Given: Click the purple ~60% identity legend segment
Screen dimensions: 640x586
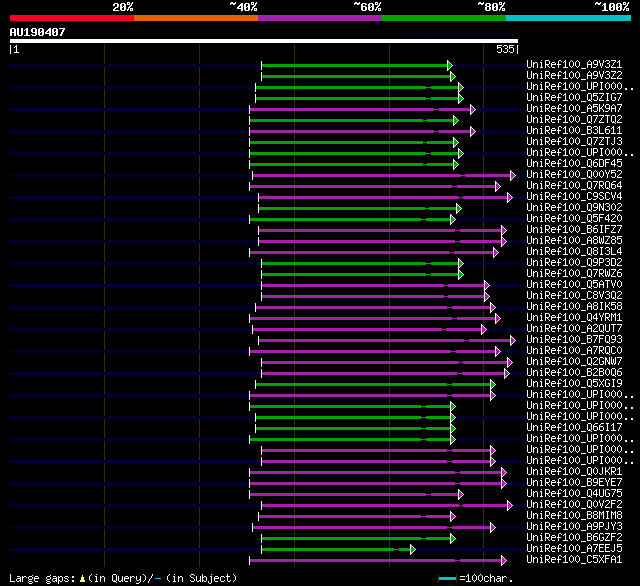Looking at the screenshot, I should click(320, 18).
